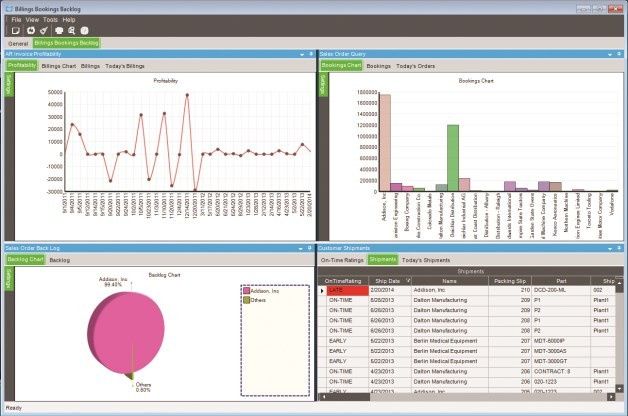Click the search magnifier toolbar icon
Viewport: 628px width, 416px height.
pos(72,30)
